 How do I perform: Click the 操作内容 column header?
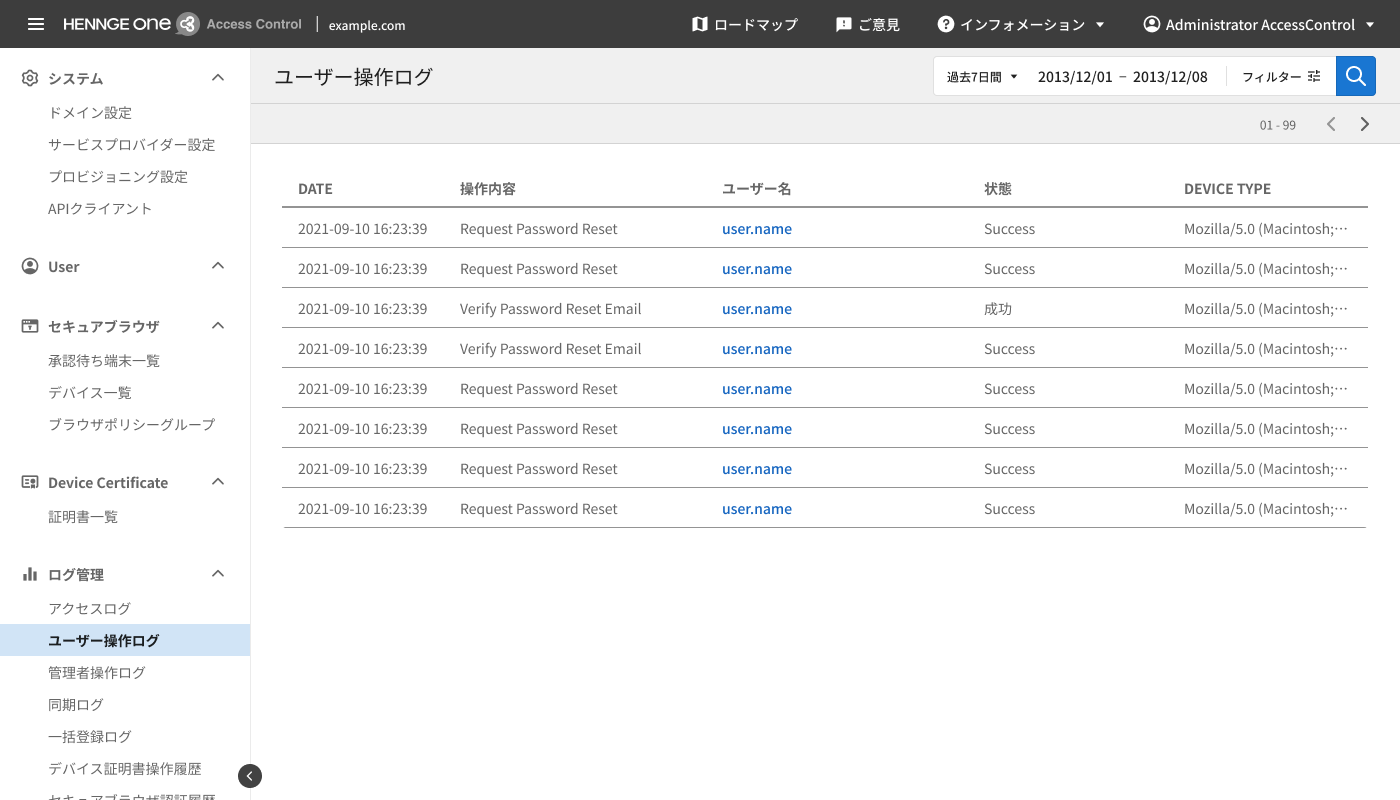[488, 189]
